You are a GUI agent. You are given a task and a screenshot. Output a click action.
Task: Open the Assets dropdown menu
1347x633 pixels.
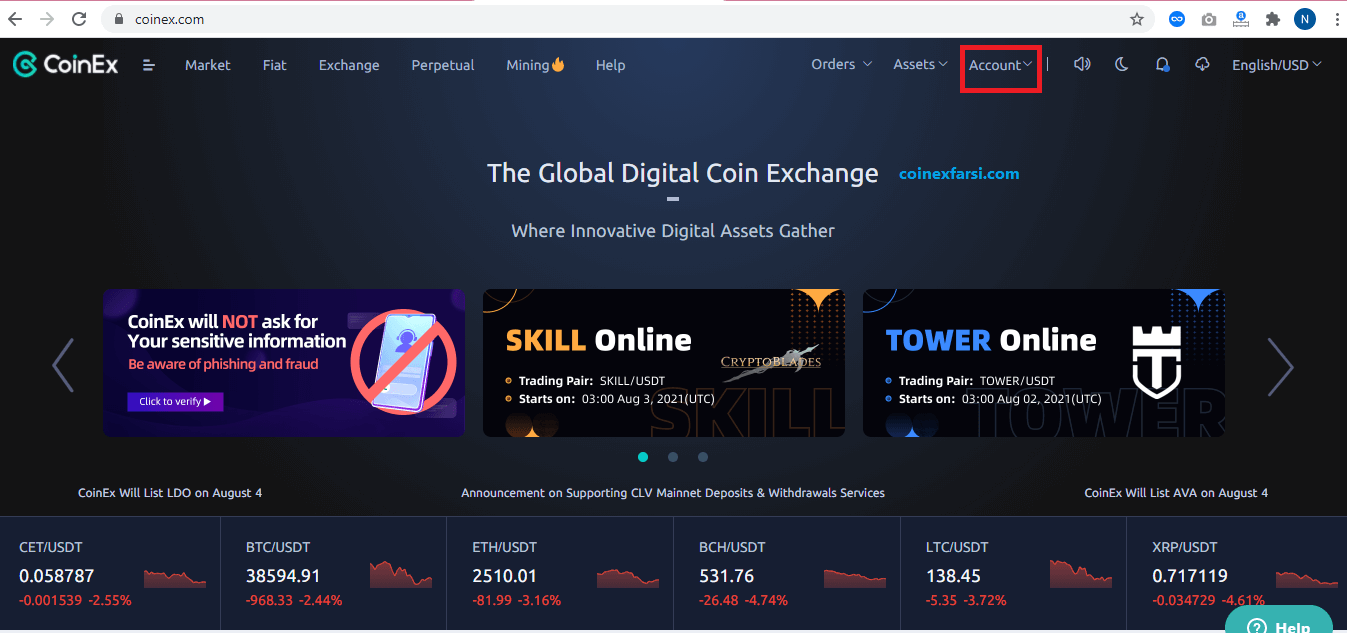tap(920, 64)
